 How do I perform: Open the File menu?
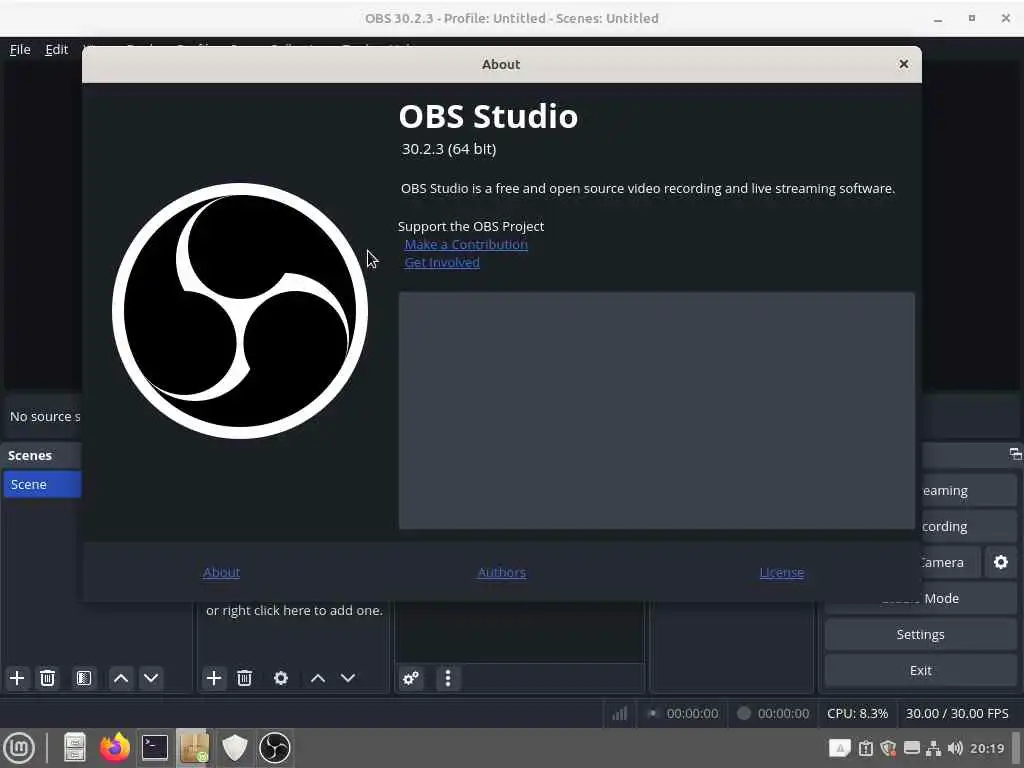(x=20, y=50)
